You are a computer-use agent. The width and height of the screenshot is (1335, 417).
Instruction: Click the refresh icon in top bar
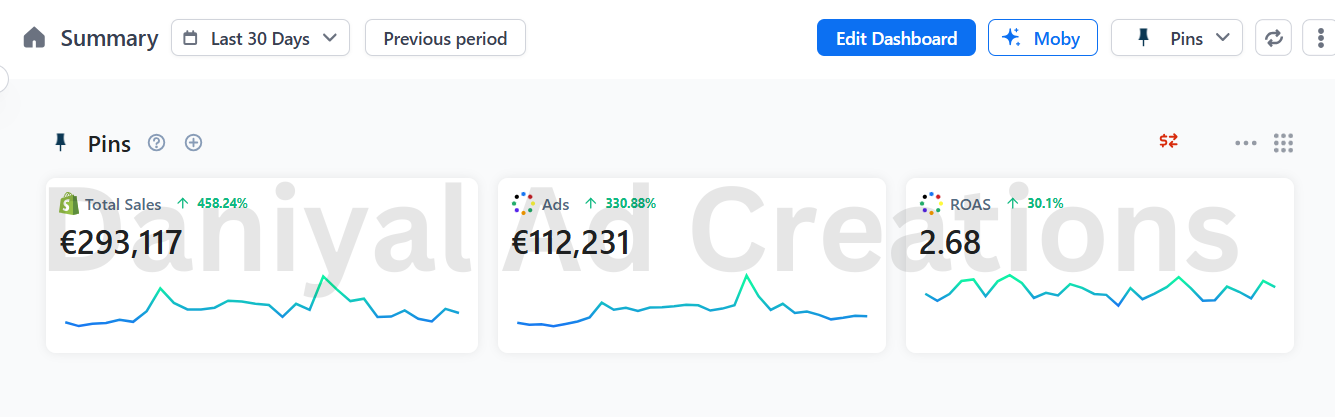click(x=1273, y=38)
